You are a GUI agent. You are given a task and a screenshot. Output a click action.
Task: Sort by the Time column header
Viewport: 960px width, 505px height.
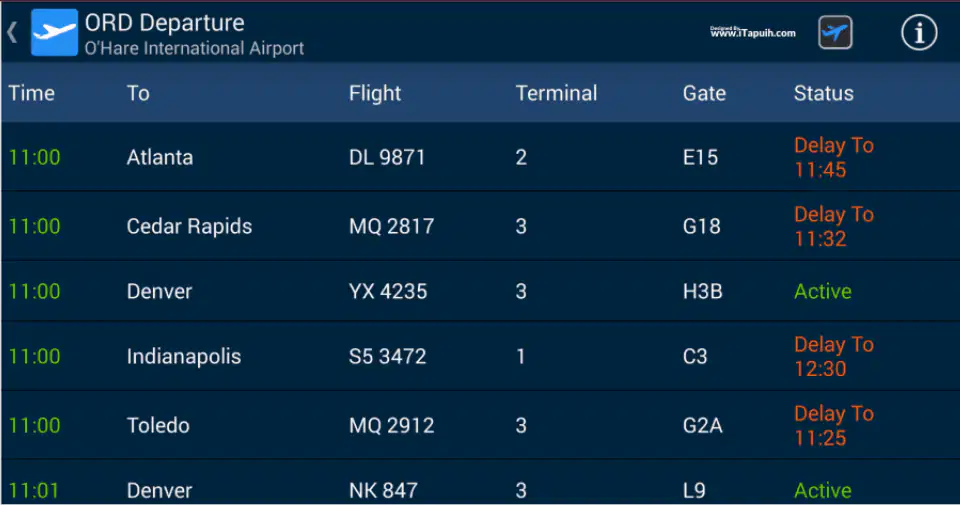[31, 93]
